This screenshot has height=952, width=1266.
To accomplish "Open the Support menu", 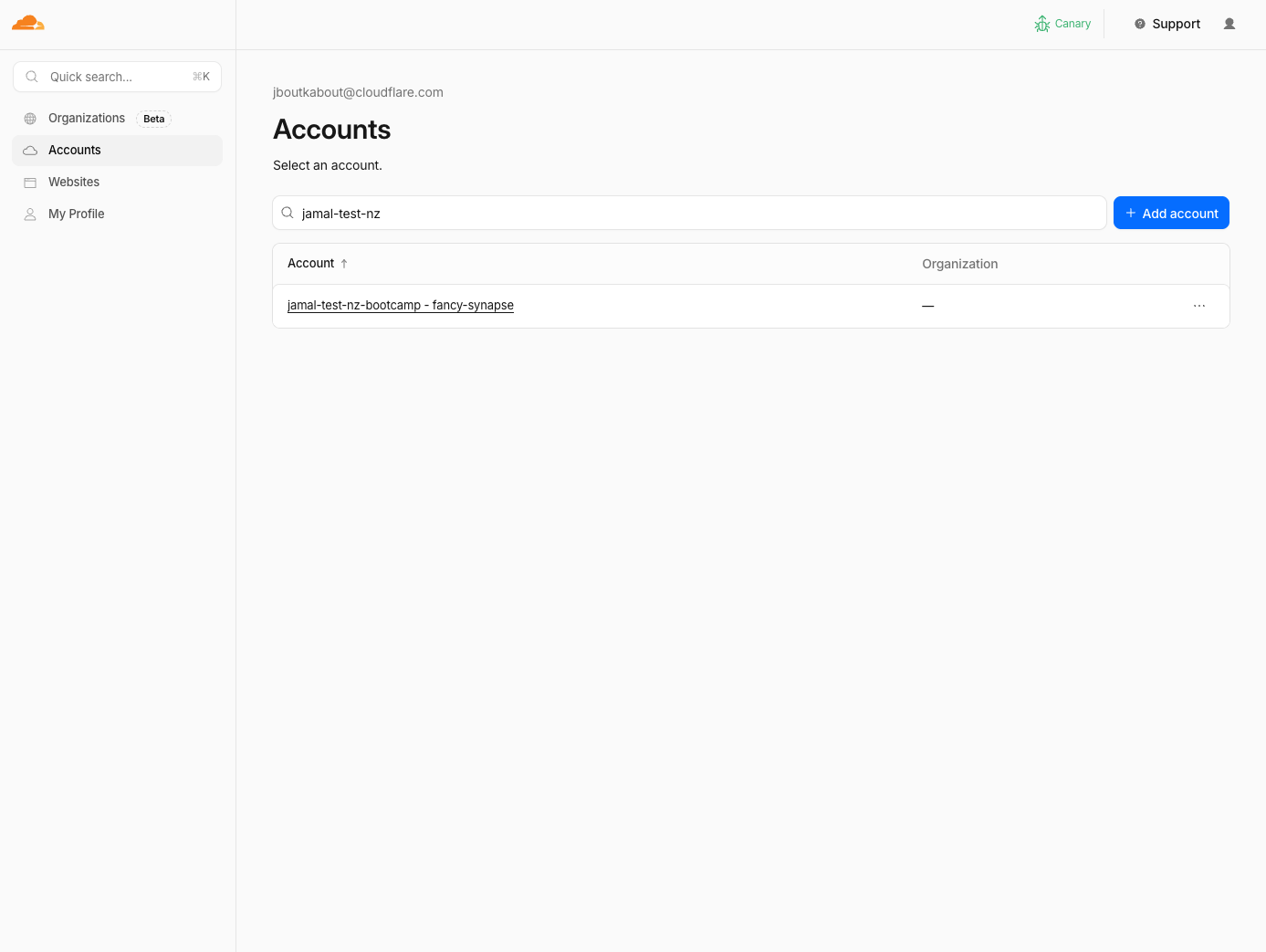I will [x=1167, y=24].
